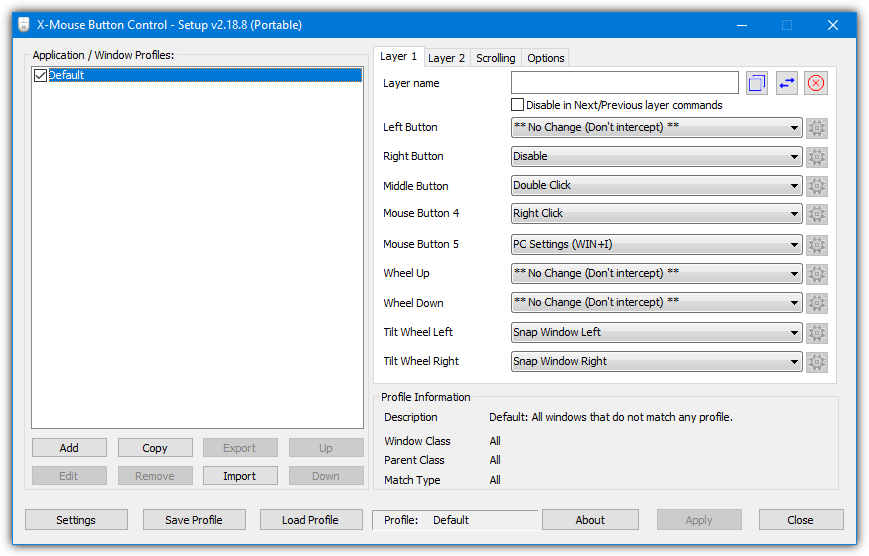
Task: Switch to the Scrolling tab
Action: tap(495, 58)
